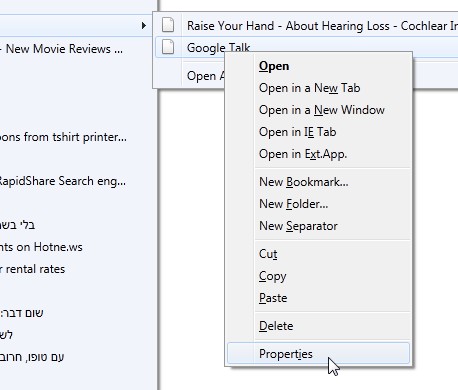Open the Raise Your Hand bookmark
This screenshot has height=390, width=458.
coord(307,25)
